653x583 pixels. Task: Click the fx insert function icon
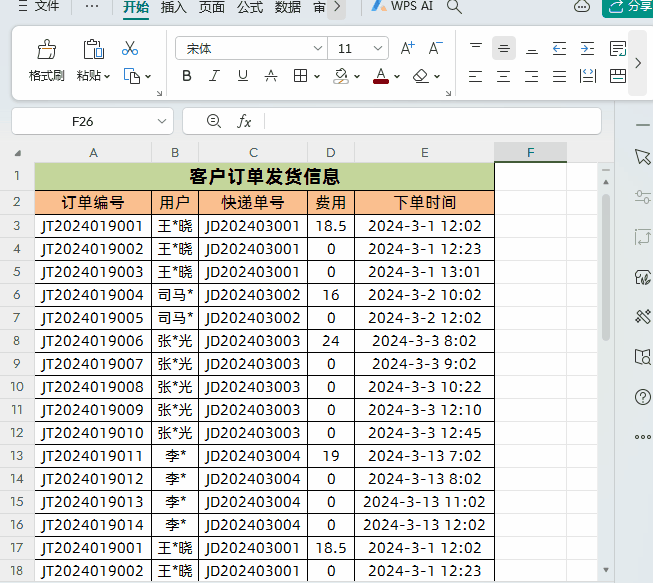pyautogui.click(x=244, y=122)
